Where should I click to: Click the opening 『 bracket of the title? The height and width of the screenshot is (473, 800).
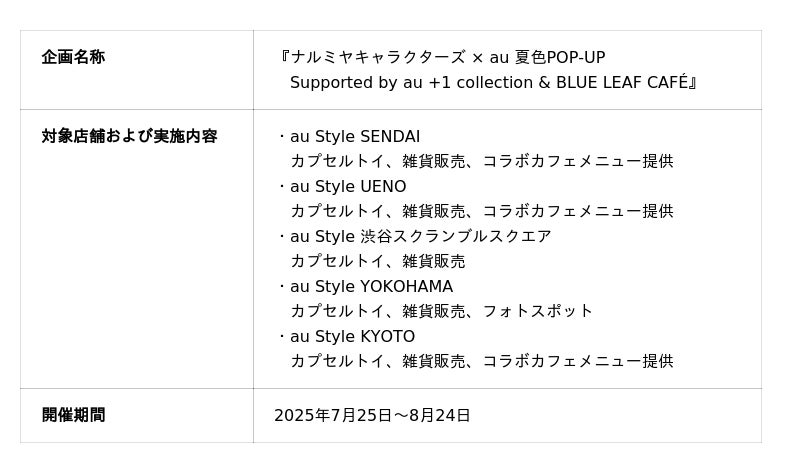point(284,57)
